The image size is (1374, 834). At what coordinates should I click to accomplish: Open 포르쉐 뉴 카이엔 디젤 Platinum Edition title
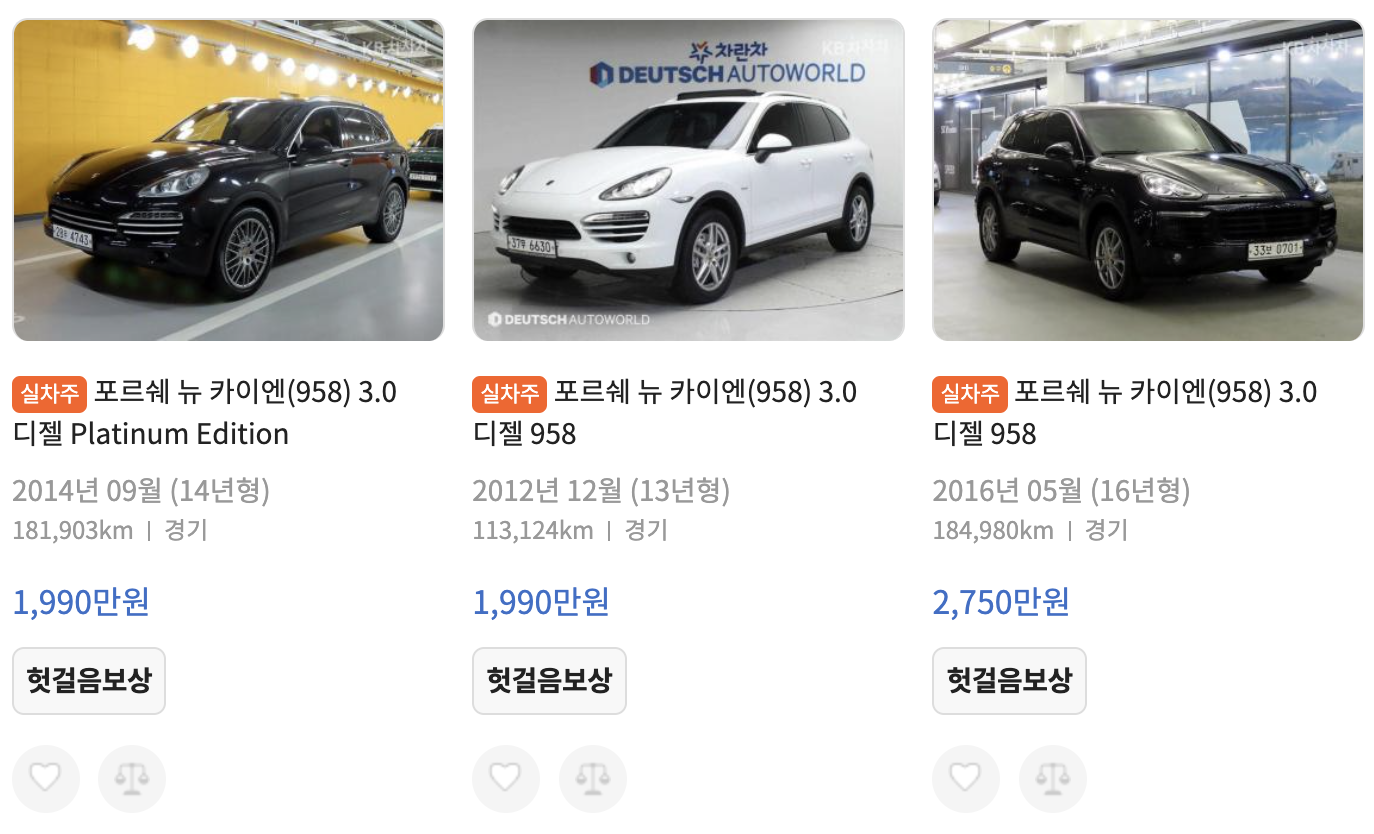click(x=205, y=413)
